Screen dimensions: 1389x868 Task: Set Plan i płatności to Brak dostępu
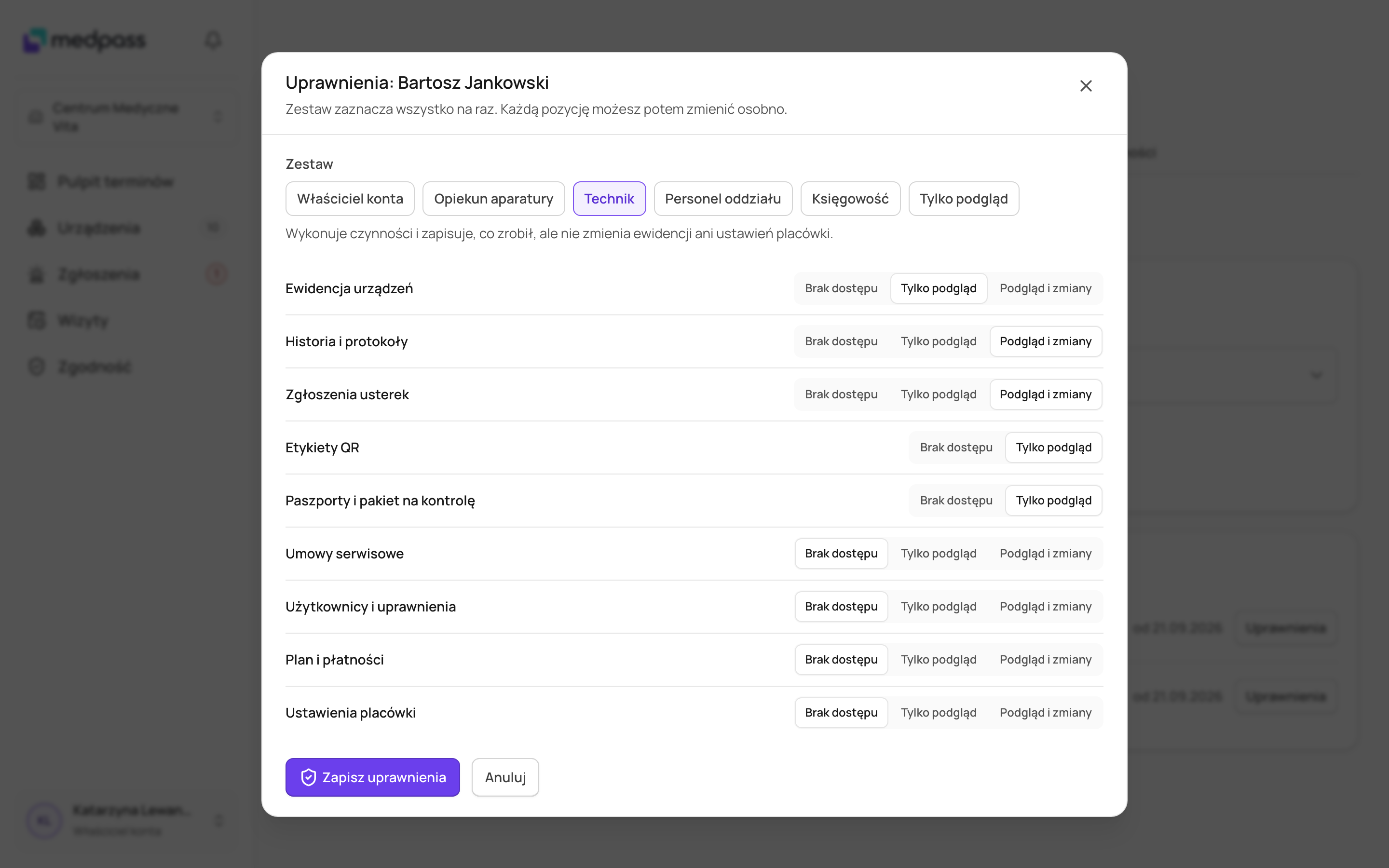[x=841, y=660]
